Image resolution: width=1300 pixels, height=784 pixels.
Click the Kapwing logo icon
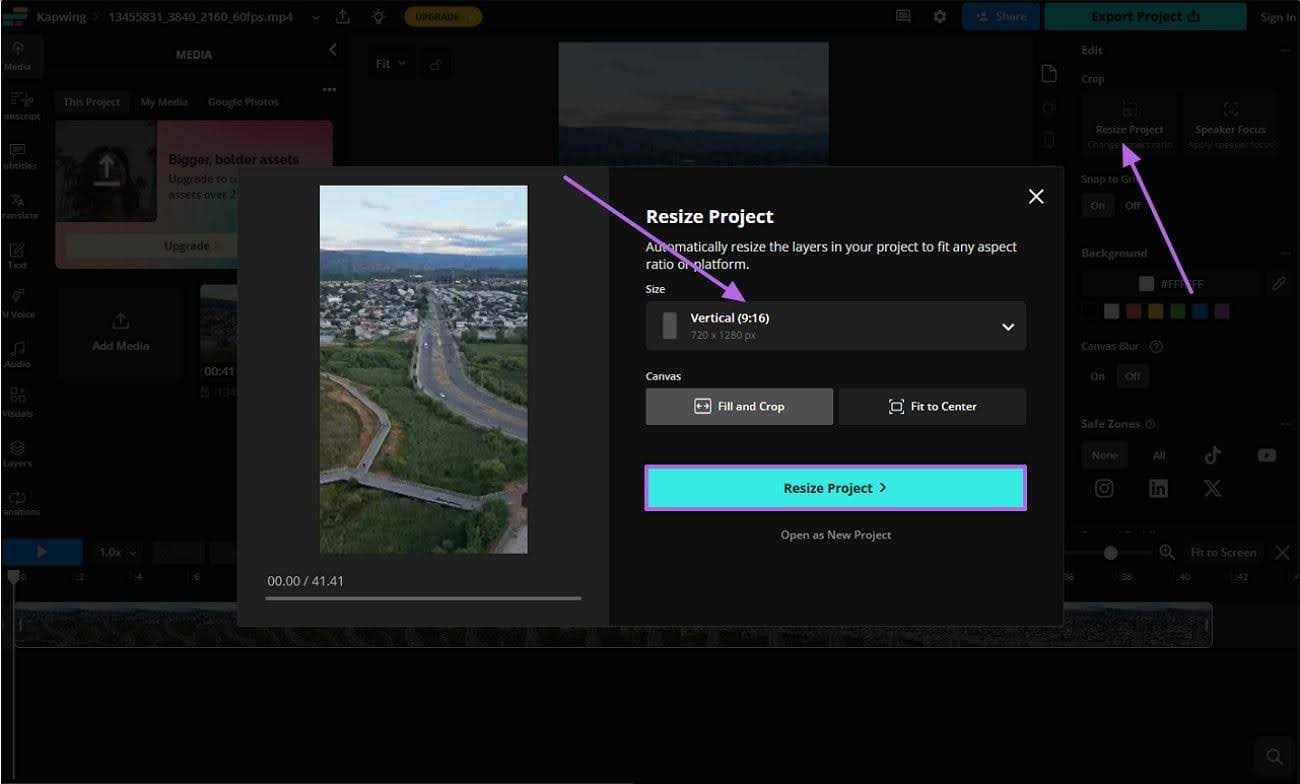15,17
